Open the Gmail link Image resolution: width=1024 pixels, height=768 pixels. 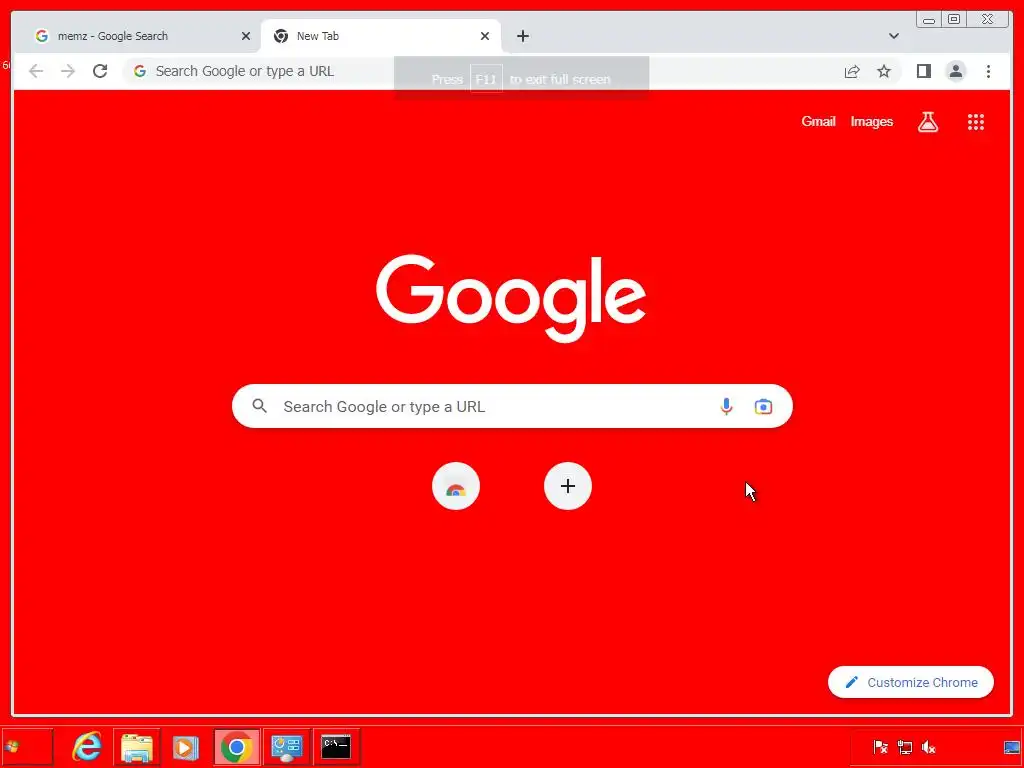coord(818,121)
